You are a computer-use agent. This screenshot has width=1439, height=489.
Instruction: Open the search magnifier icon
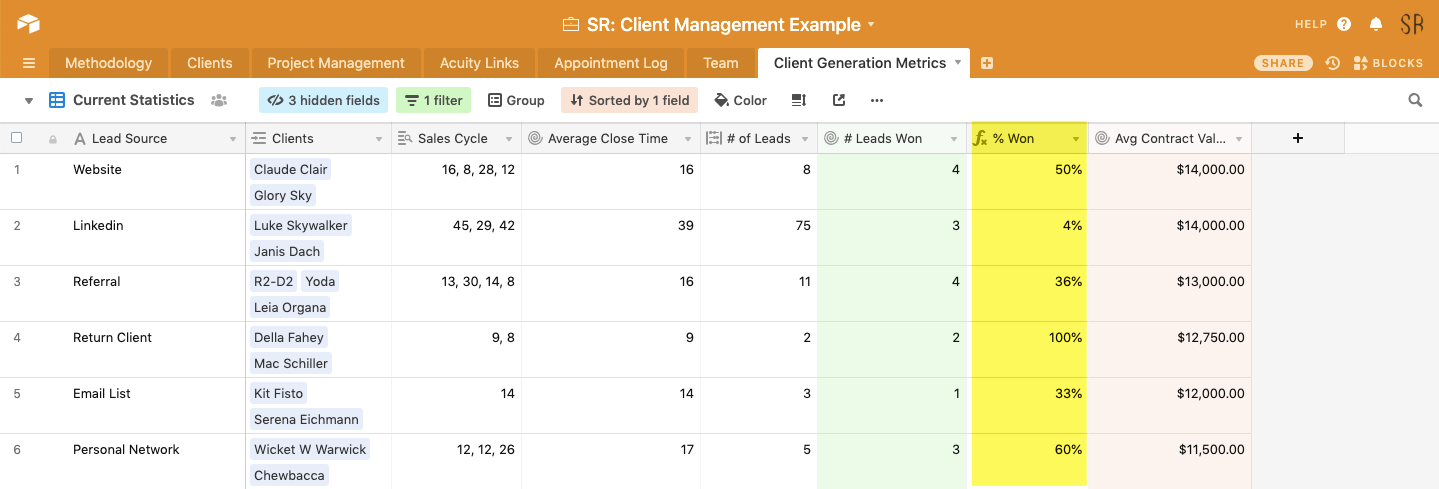point(1415,100)
